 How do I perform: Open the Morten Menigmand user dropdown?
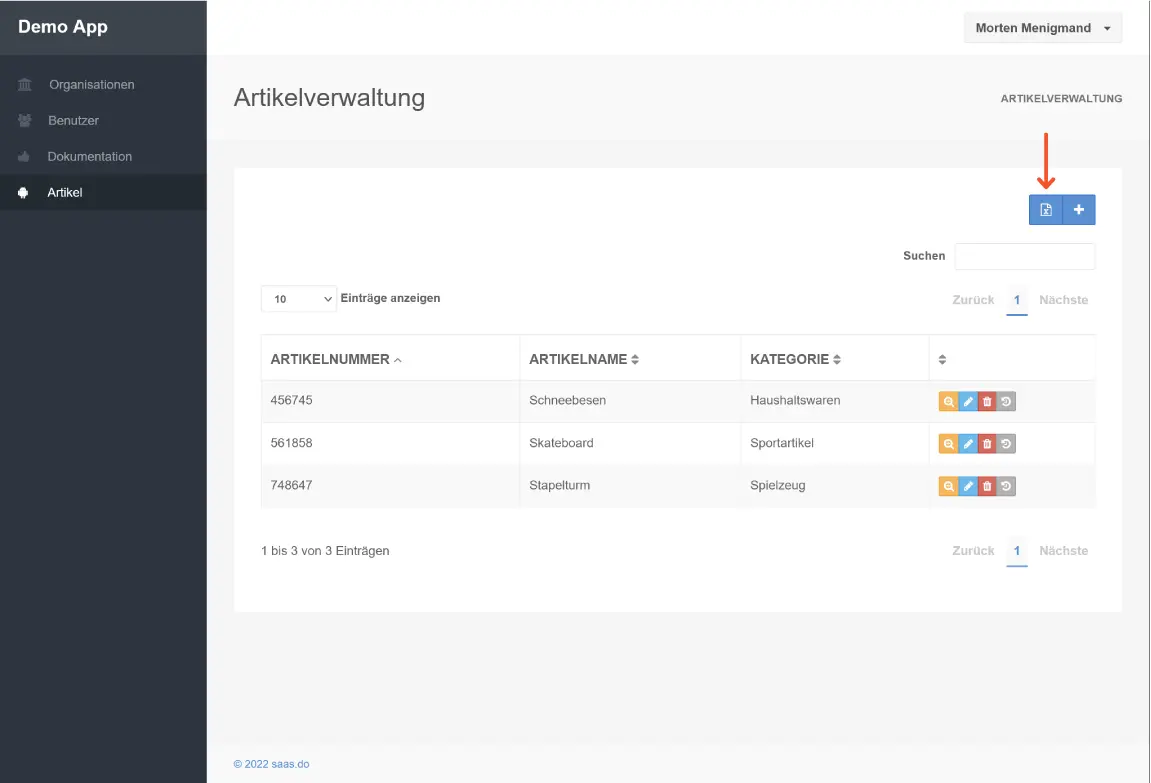(x=1042, y=28)
